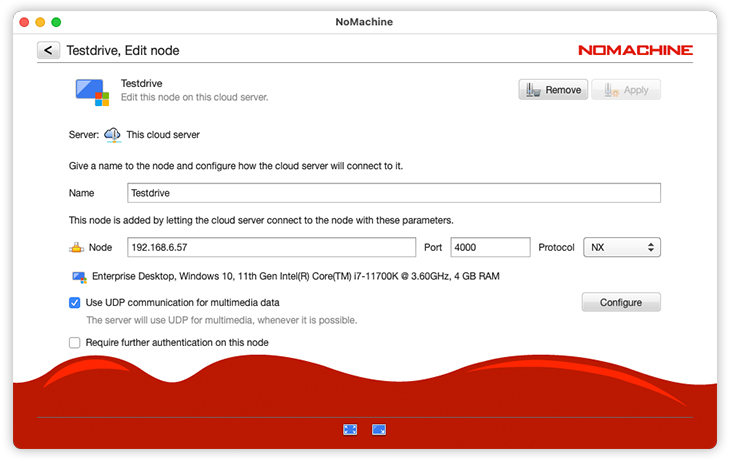
Task: Click the Enterprise Desktop system info icon
Action: click(x=79, y=277)
